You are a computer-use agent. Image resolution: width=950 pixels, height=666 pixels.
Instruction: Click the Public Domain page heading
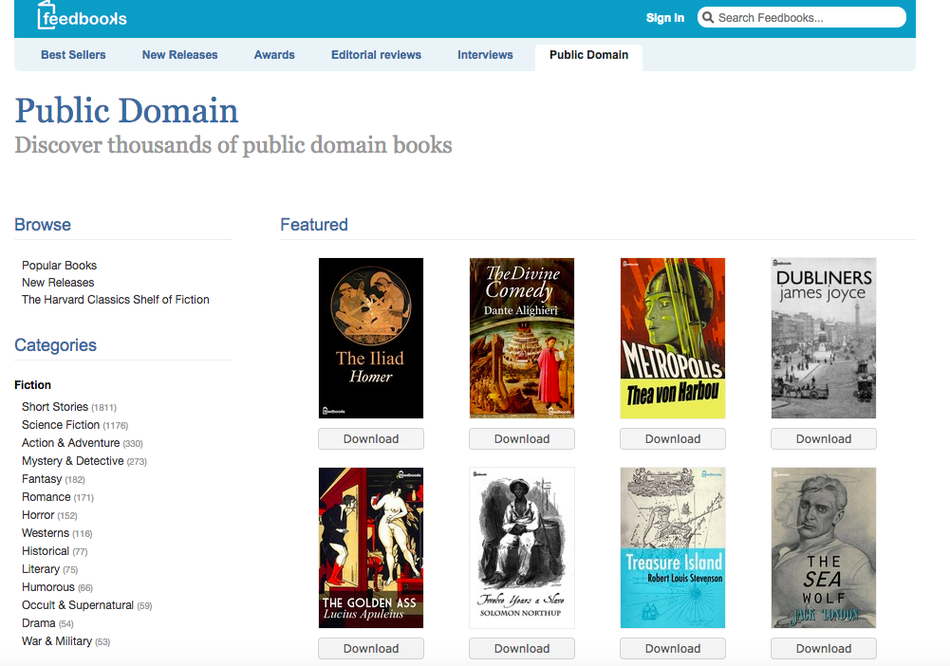[126, 111]
